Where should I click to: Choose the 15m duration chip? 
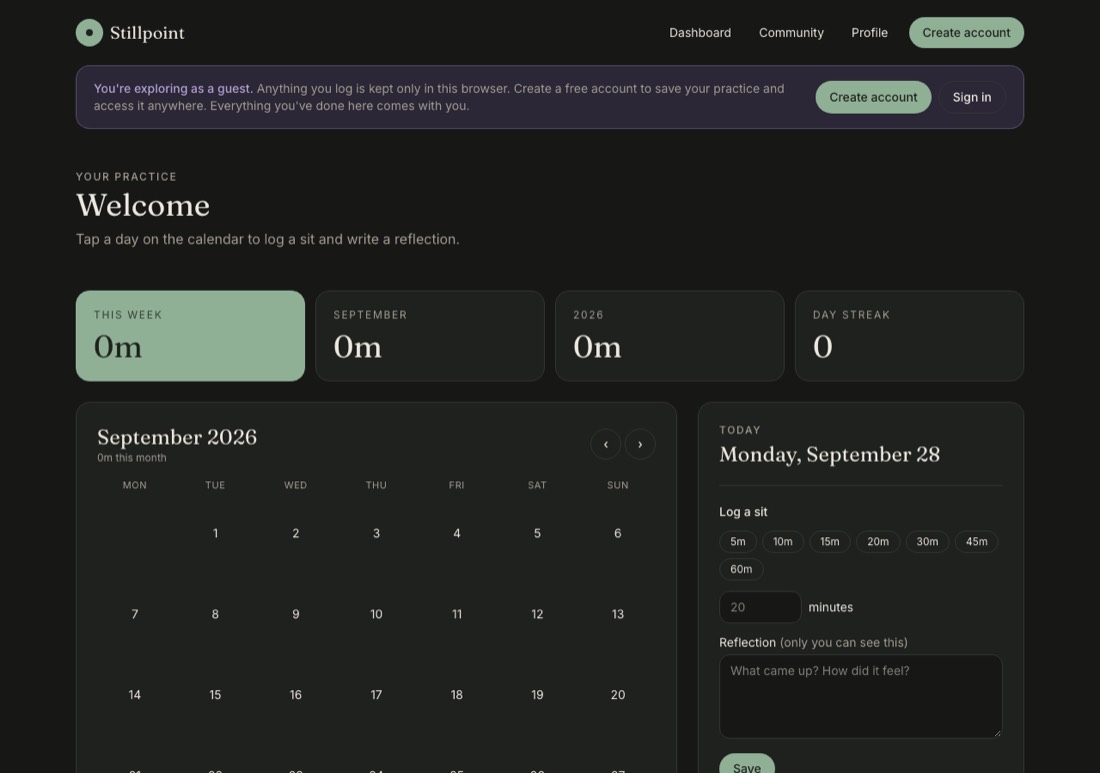pyautogui.click(x=829, y=541)
